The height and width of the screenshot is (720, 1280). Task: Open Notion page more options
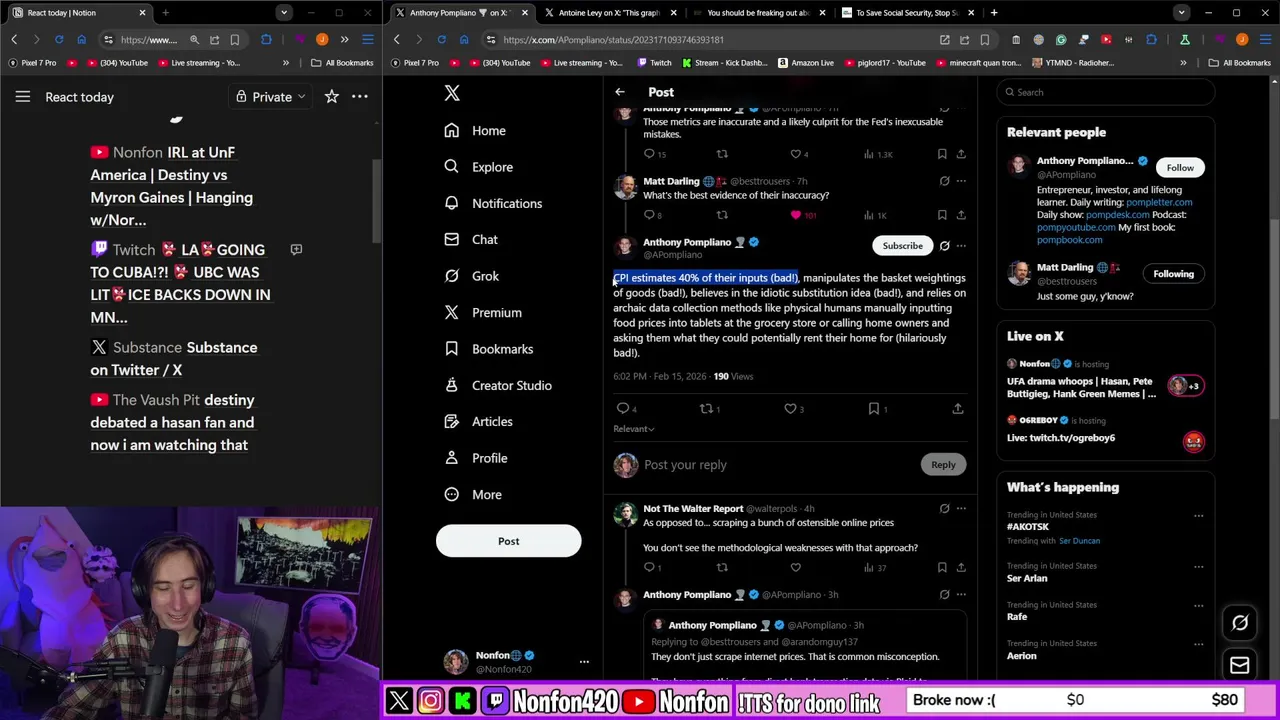pos(360,97)
